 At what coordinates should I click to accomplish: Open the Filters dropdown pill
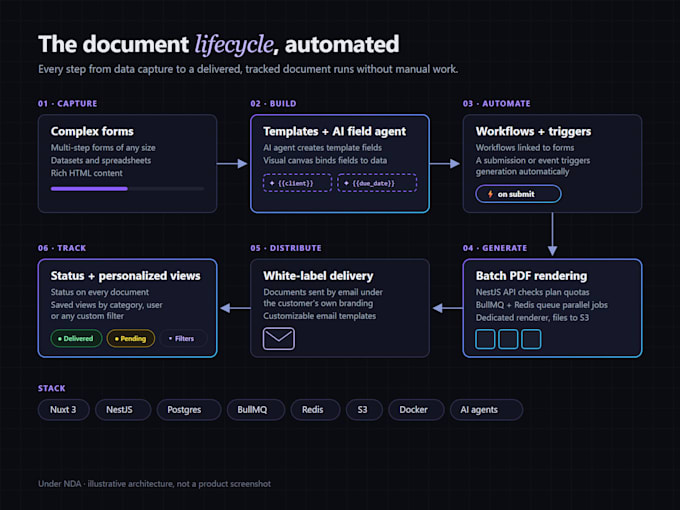[182, 339]
